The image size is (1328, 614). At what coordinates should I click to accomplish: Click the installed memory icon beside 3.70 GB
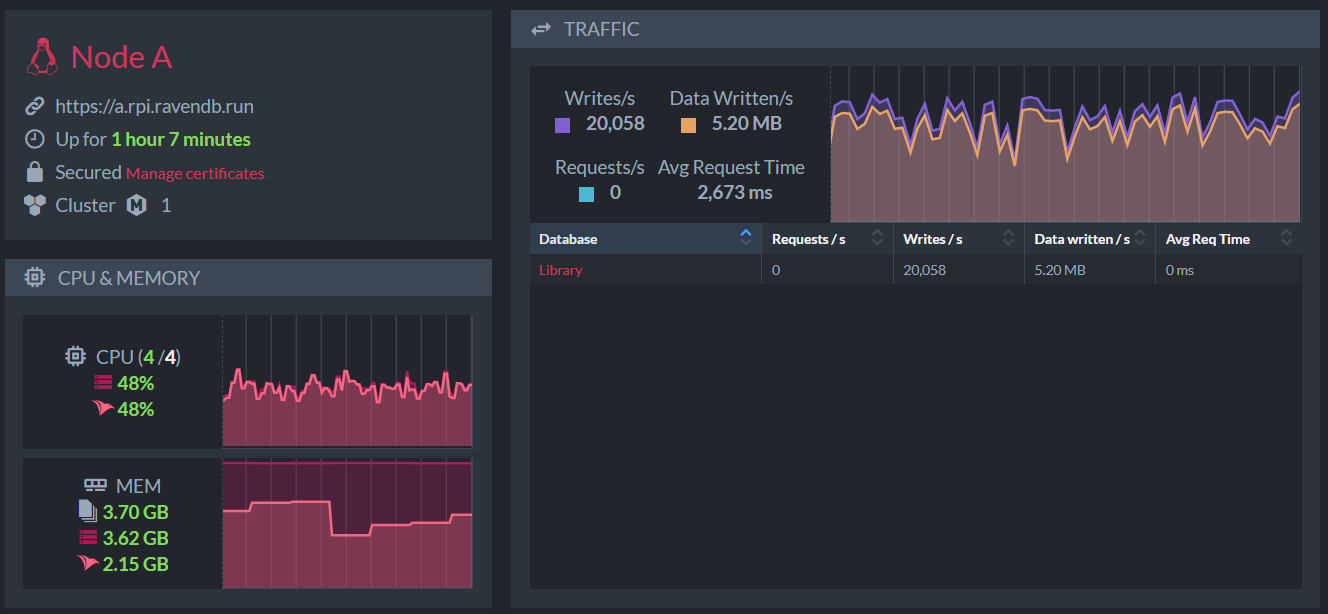point(87,511)
